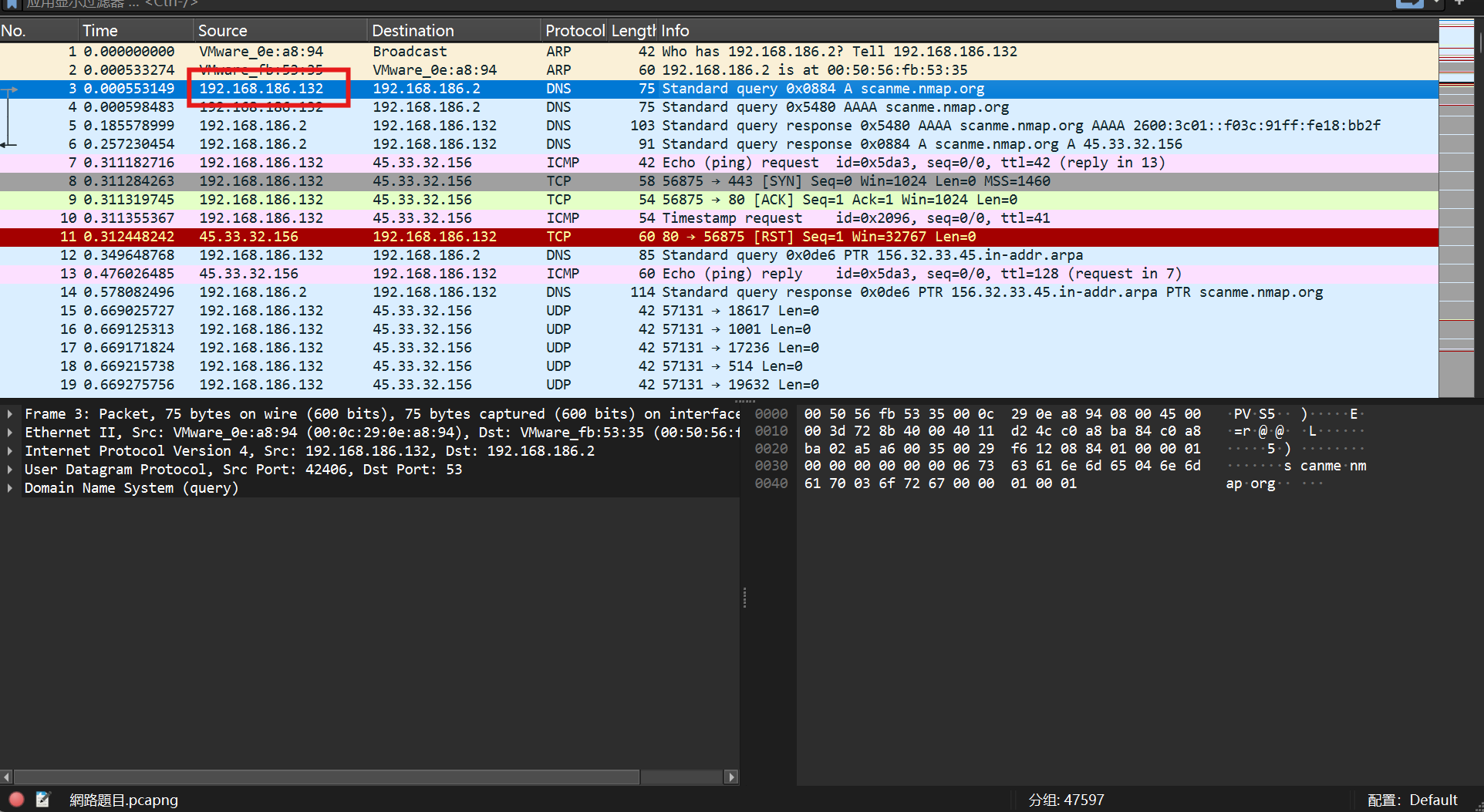Select packet 4 DNS query AAAA scanme.nmap.org
Viewport: 1484px width, 812px height.
tap(719, 107)
